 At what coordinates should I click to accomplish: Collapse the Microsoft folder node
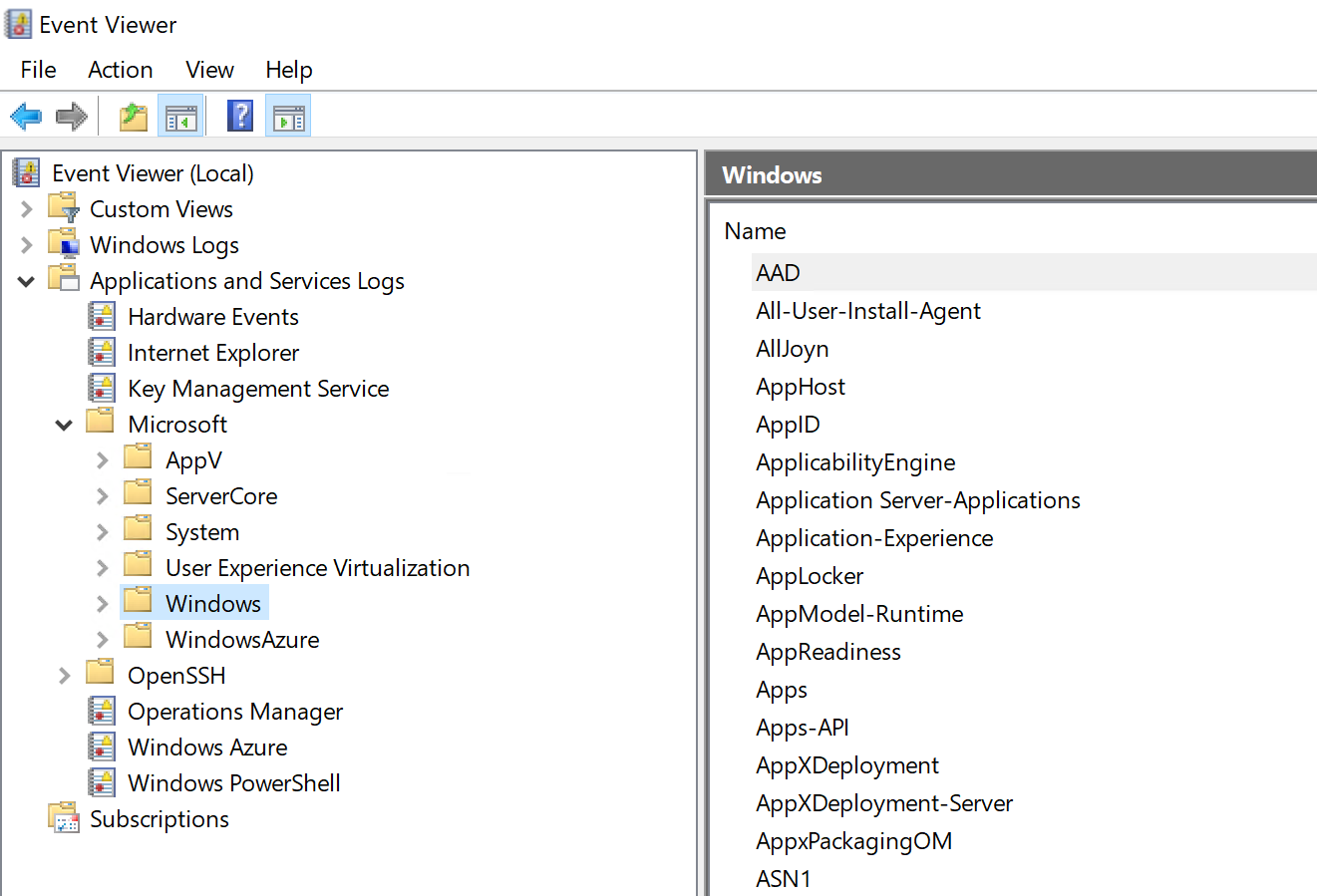pyautogui.click(x=64, y=425)
